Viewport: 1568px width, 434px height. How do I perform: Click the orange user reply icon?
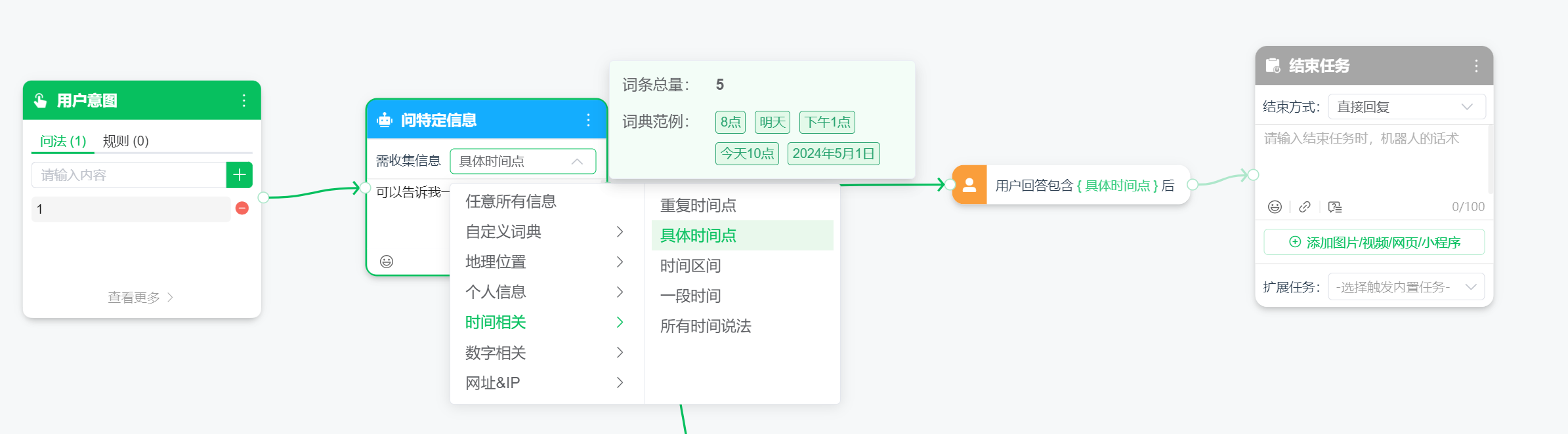969,185
